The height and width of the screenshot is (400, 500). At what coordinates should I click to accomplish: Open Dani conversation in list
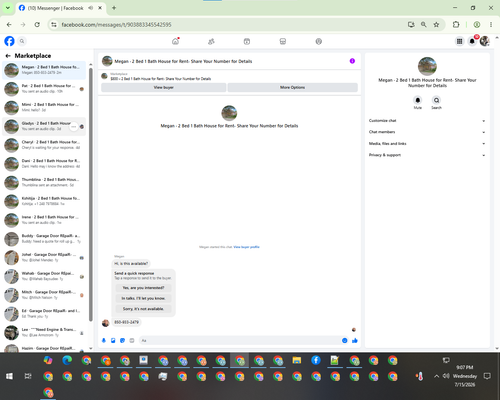[44, 164]
